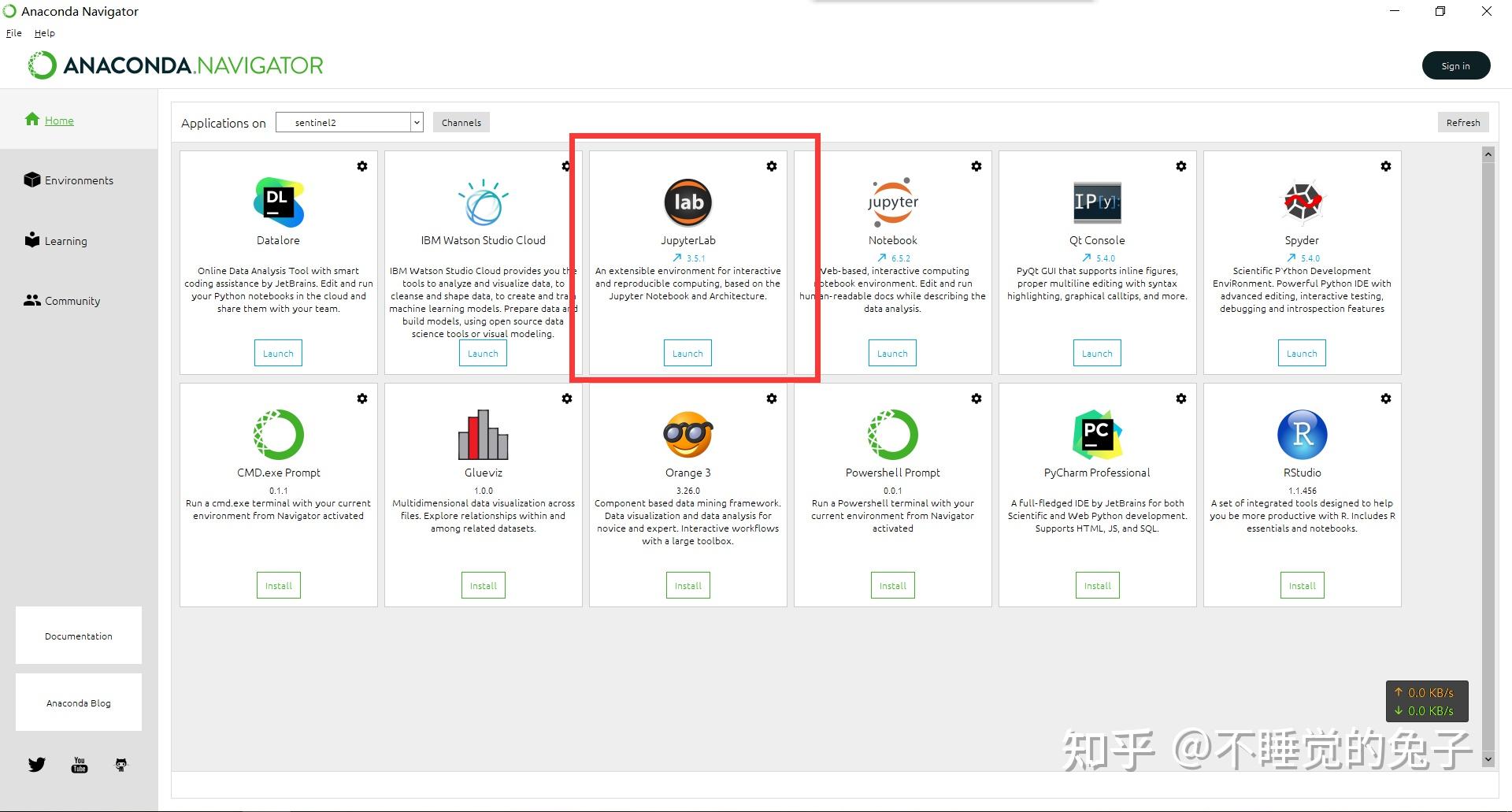Click the Orange 3 sunglasses logo
The width and height of the screenshot is (1512, 812).
tap(688, 435)
